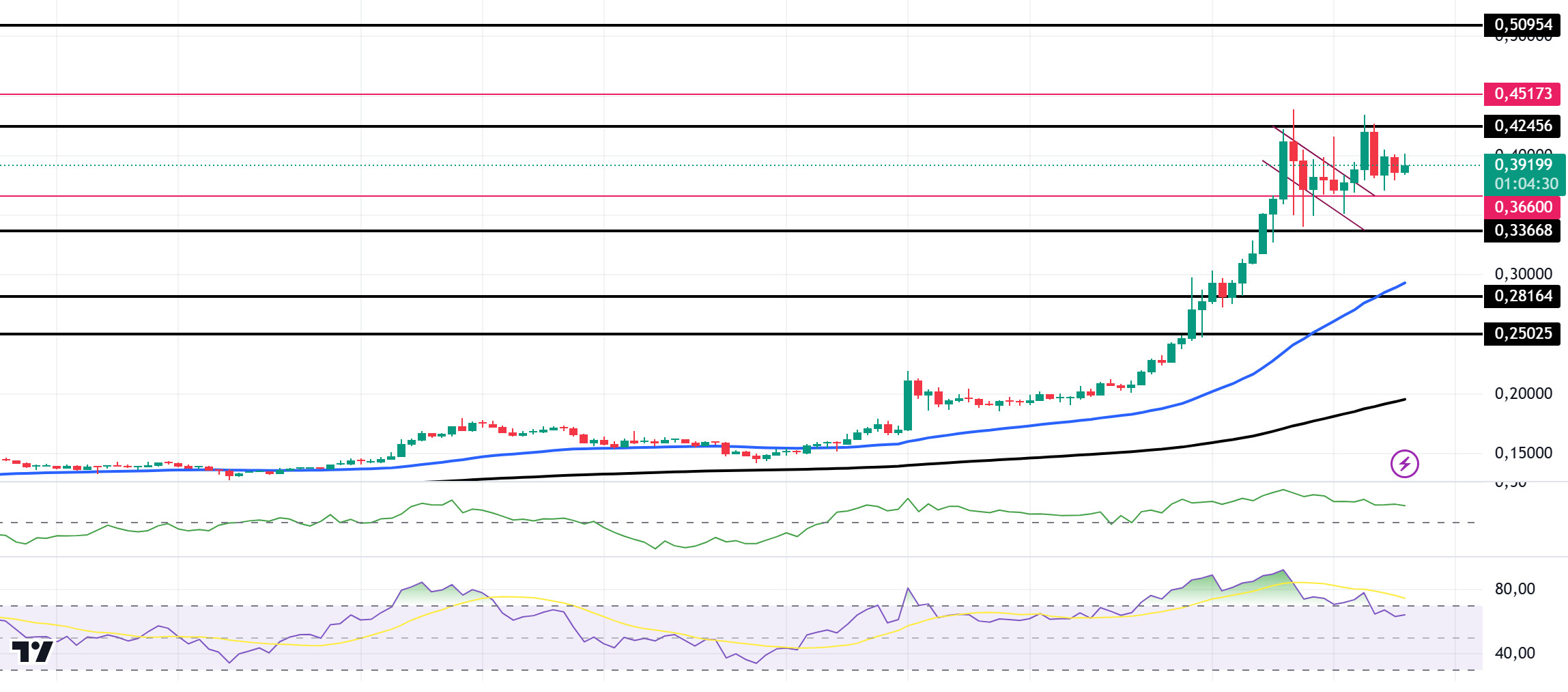The height and width of the screenshot is (692, 1568).
Task: Click the 0,20000 axis price tick
Action: 1523,393
